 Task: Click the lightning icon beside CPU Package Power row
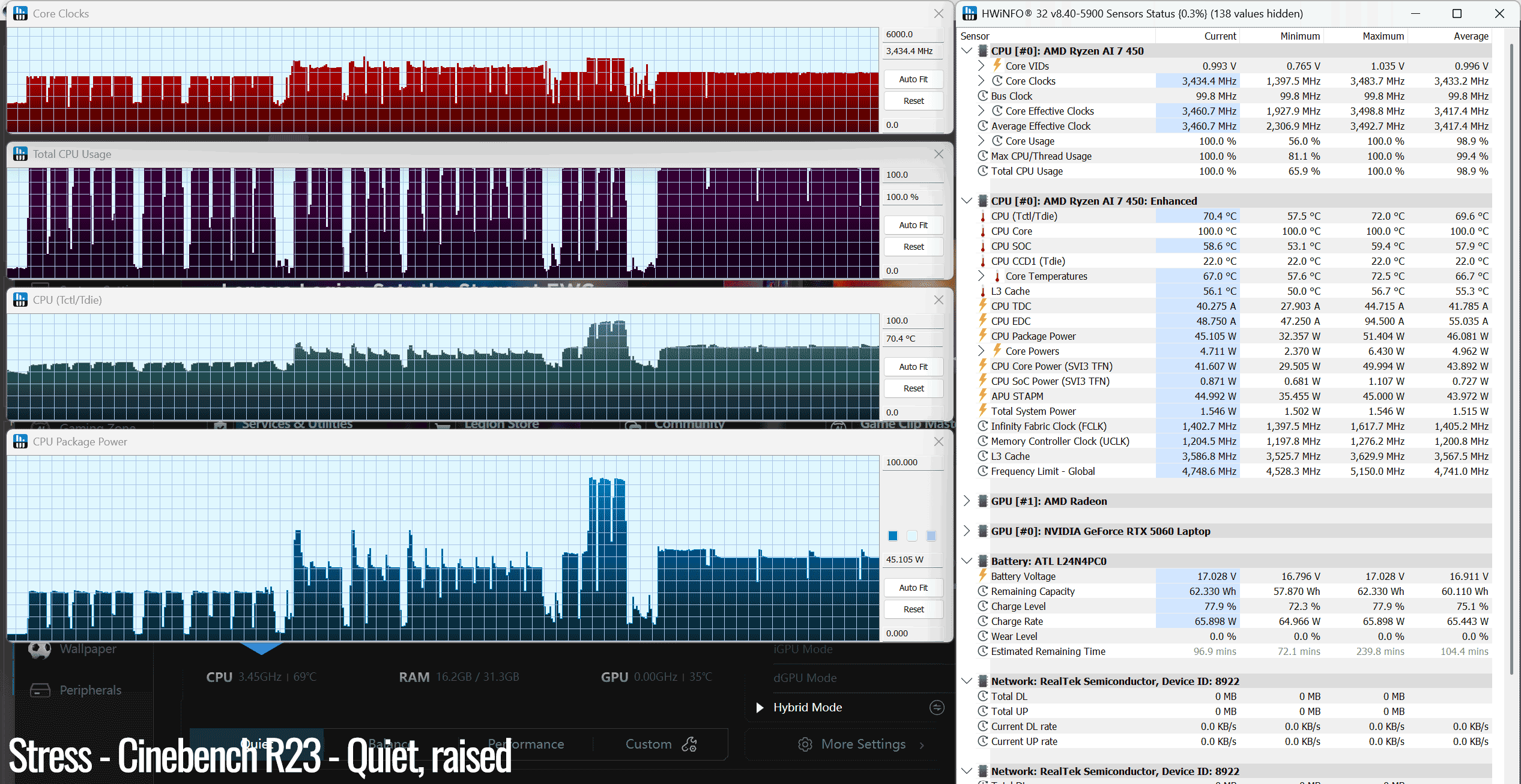[x=983, y=336]
